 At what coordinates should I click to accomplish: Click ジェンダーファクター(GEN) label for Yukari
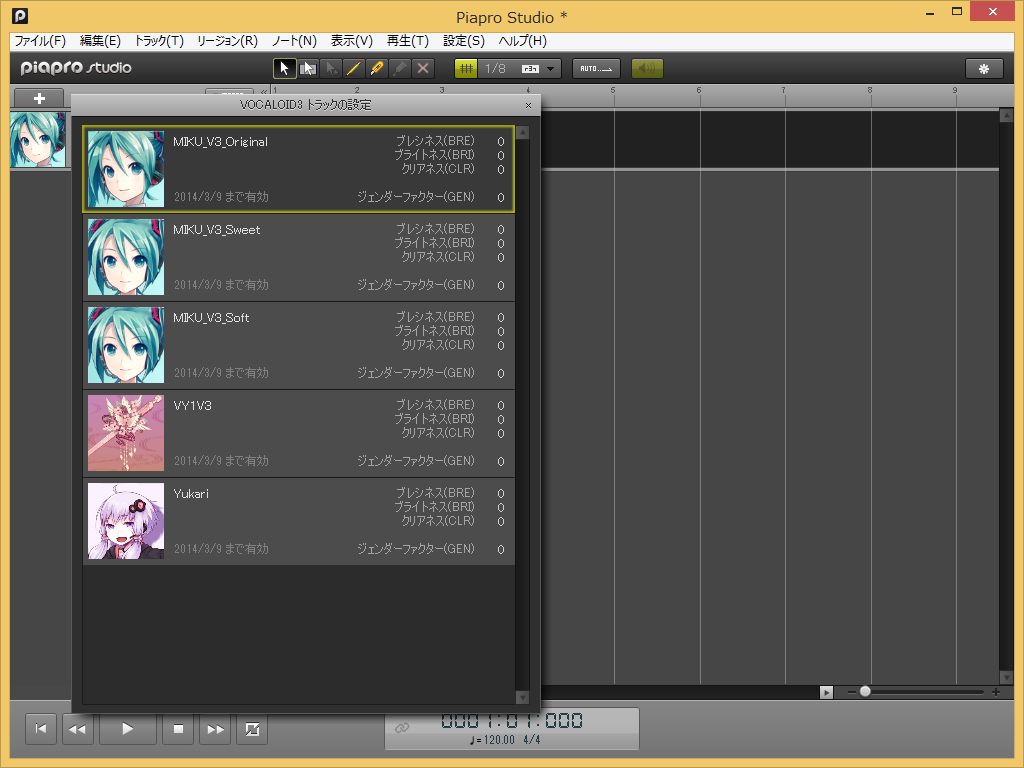(416, 549)
